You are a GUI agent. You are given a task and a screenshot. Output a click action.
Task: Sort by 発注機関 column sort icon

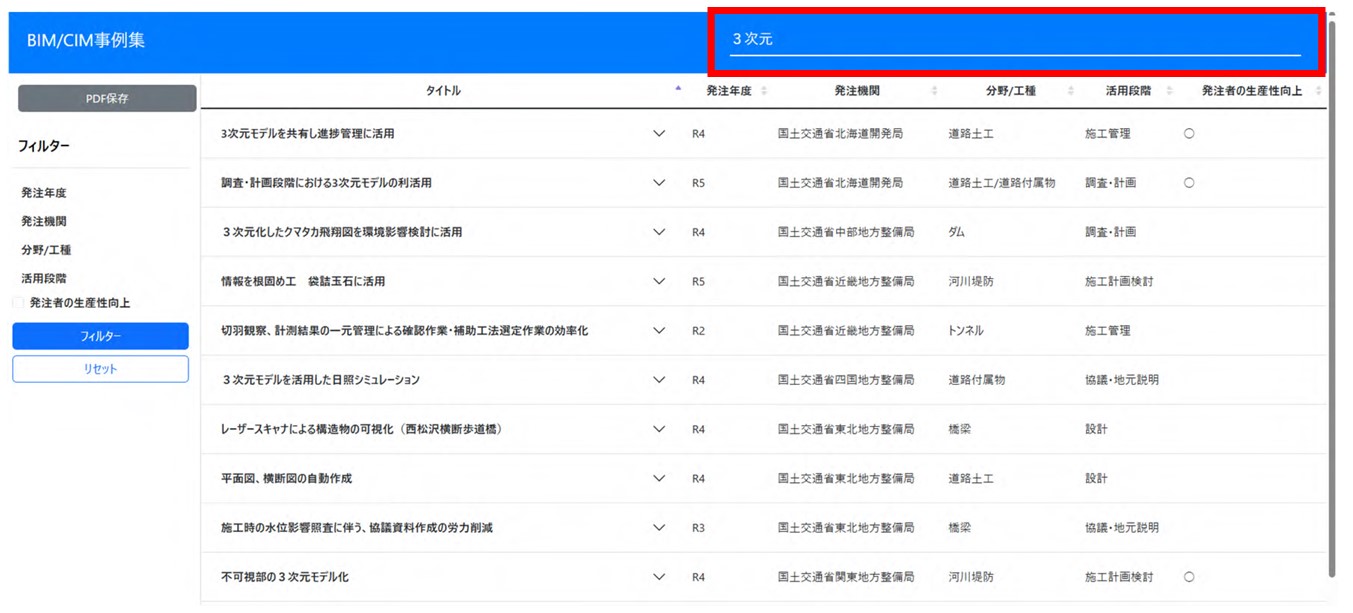(x=934, y=91)
